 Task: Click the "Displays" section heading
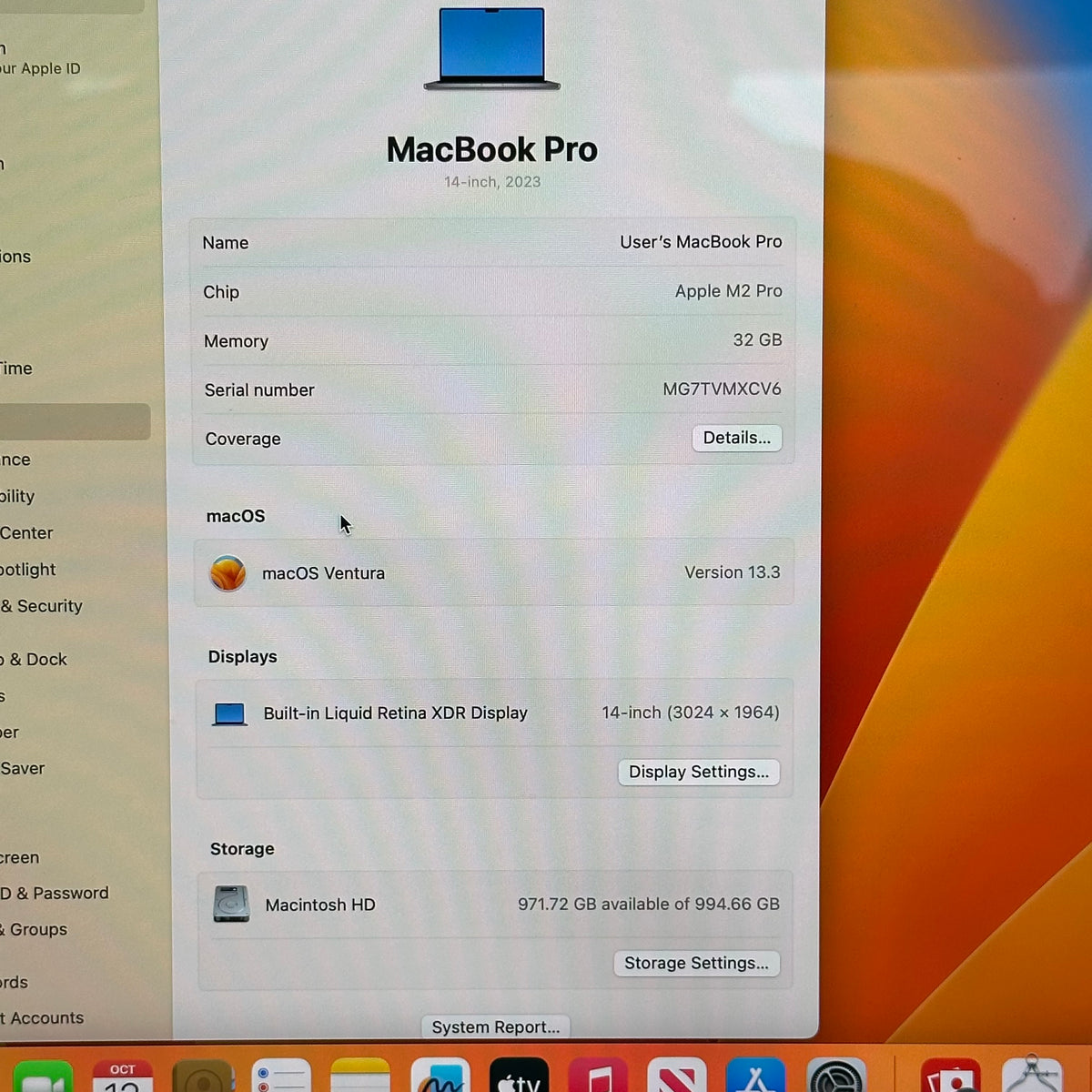(x=242, y=657)
